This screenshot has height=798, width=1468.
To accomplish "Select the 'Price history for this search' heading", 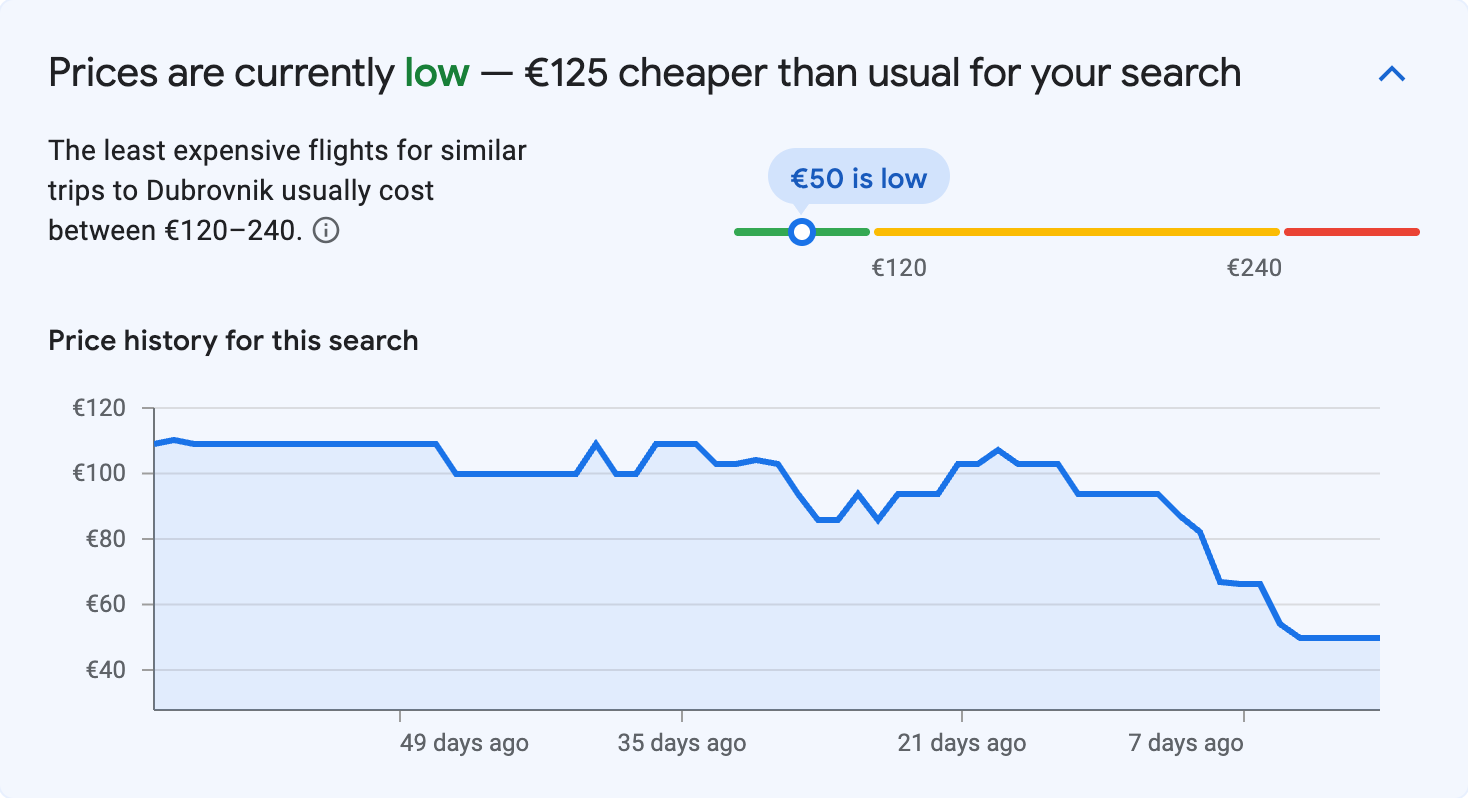I will point(232,340).
